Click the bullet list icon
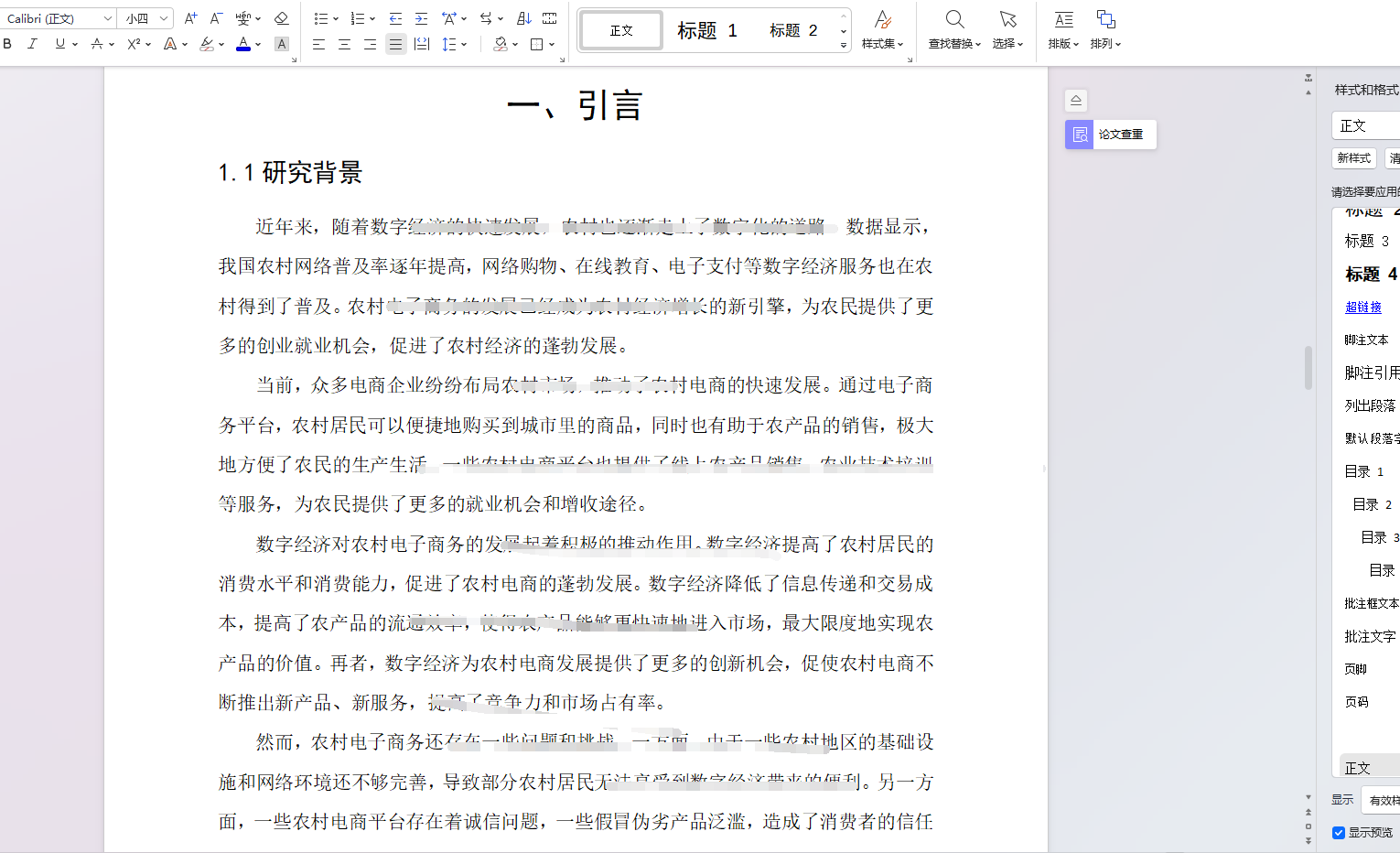 click(x=320, y=18)
